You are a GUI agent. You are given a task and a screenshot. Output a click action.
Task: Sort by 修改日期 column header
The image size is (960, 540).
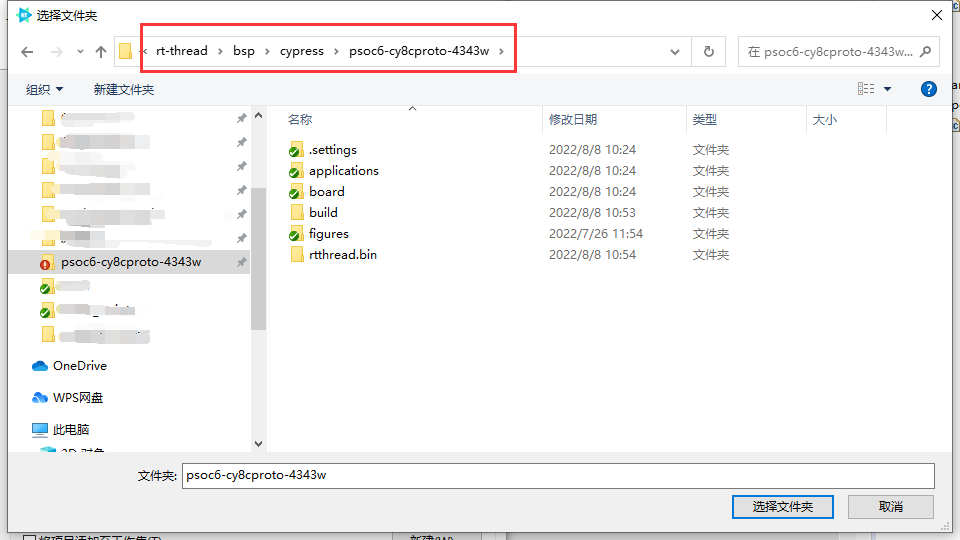tap(573, 120)
